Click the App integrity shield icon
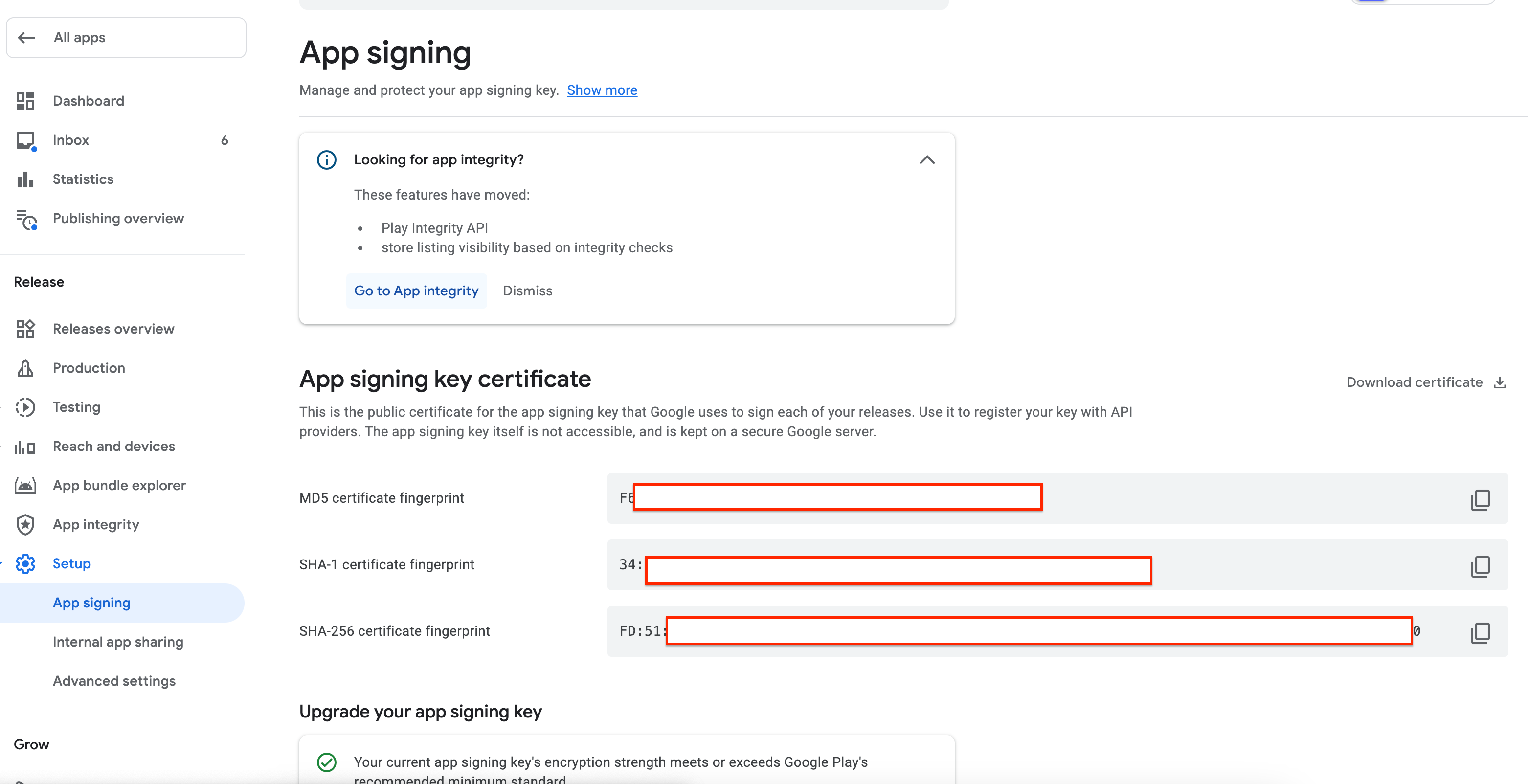Screen dimensions: 1528x784 pos(25,524)
